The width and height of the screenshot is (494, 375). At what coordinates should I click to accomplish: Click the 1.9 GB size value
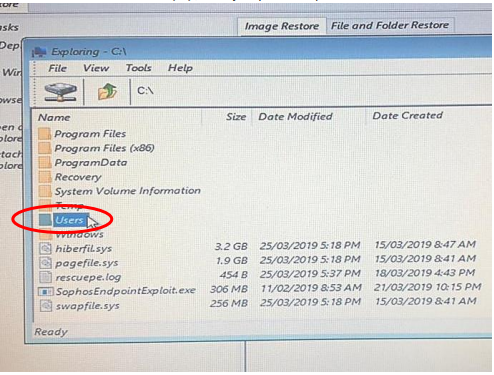(x=232, y=260)
